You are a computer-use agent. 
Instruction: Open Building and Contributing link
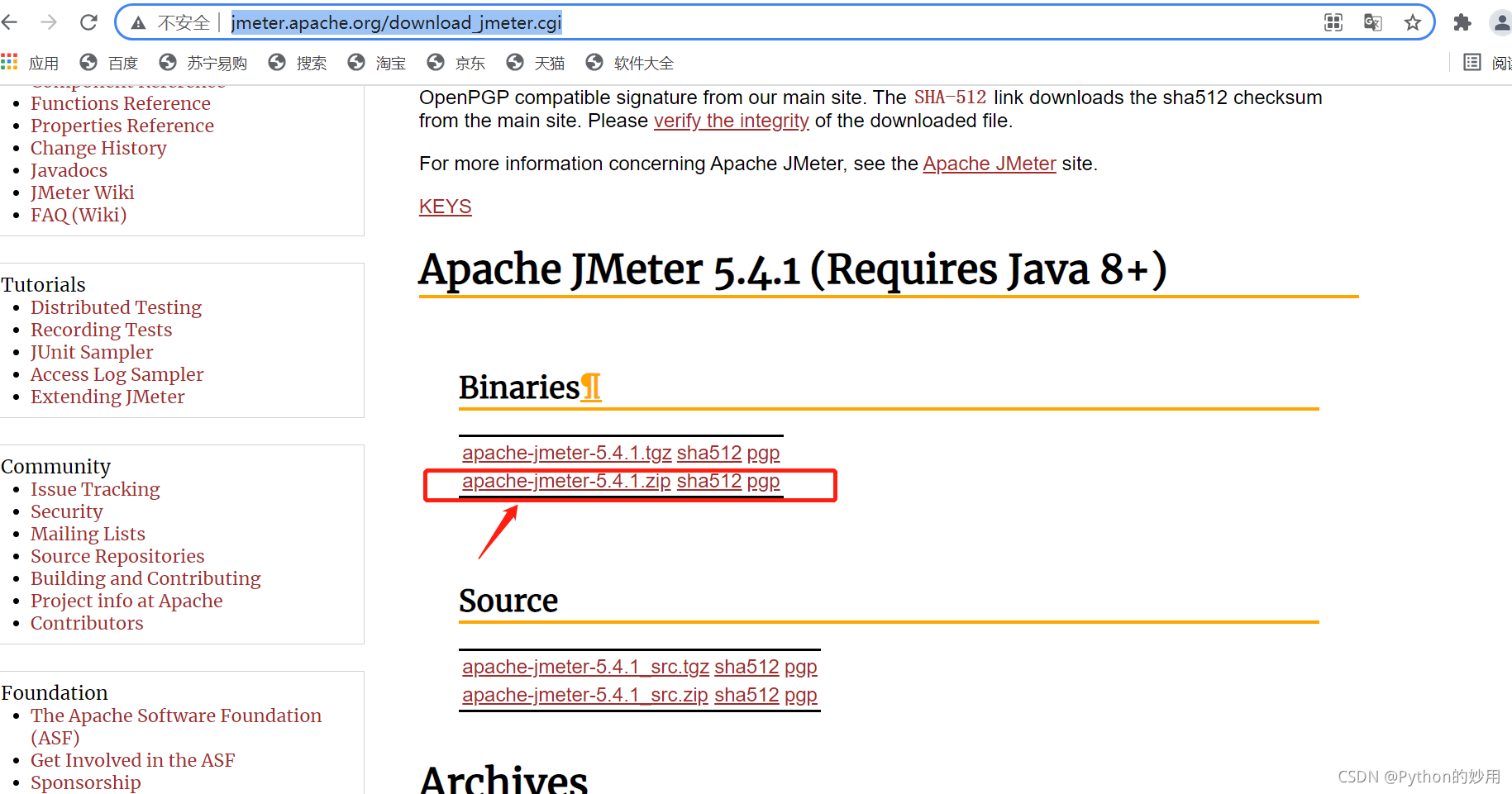[145, 578]
